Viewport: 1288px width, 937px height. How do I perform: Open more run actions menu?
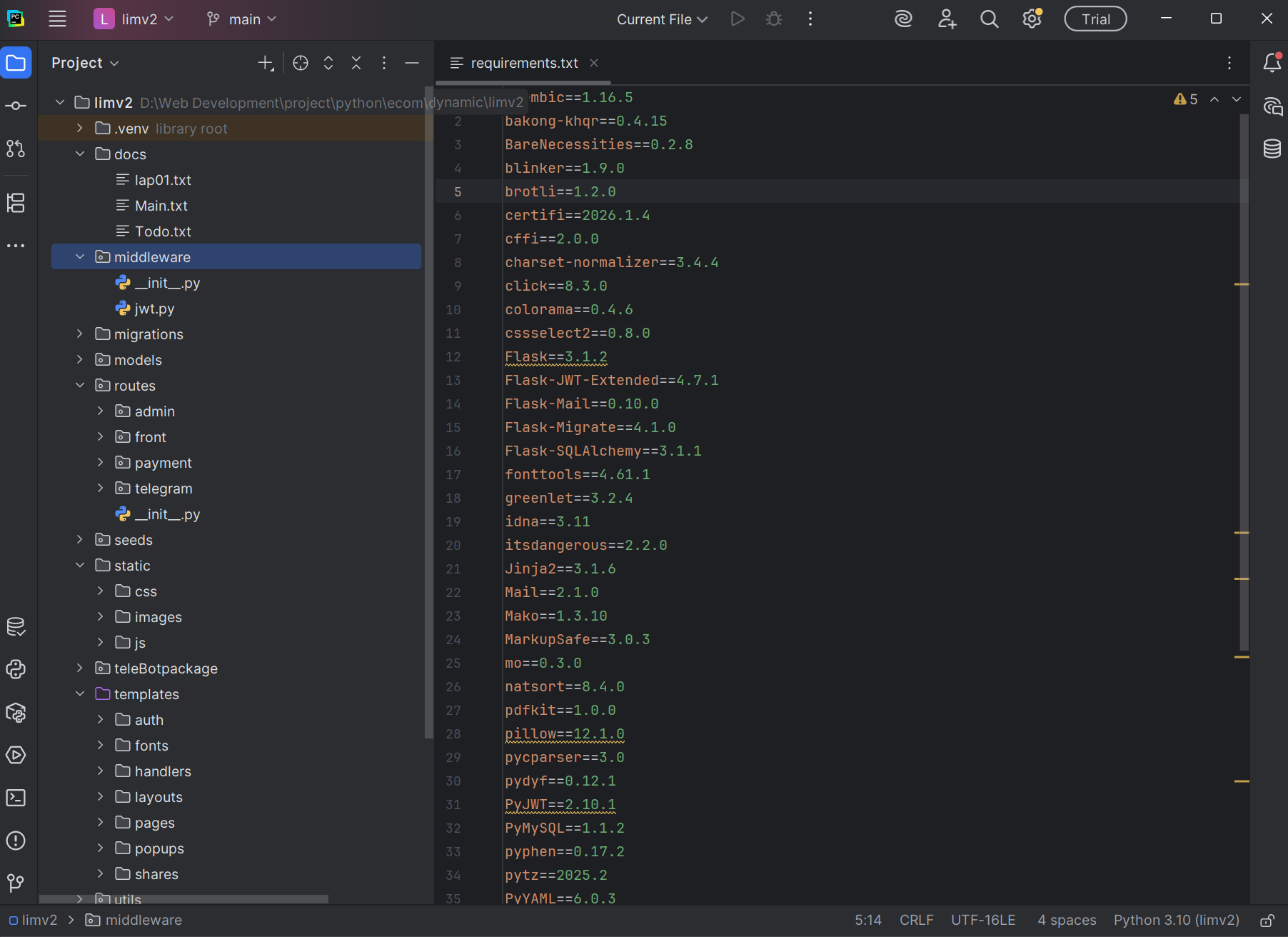[810, 19]
